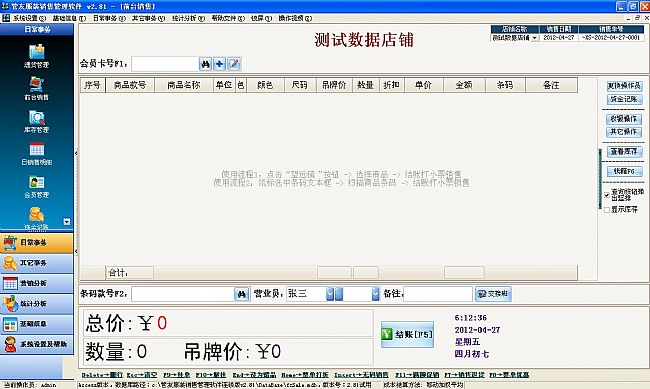Expand 营业员 张三 dropdown arrow
Image resolution: width=650 pixels, height=389 pixels.
click(x=330, y=294)
